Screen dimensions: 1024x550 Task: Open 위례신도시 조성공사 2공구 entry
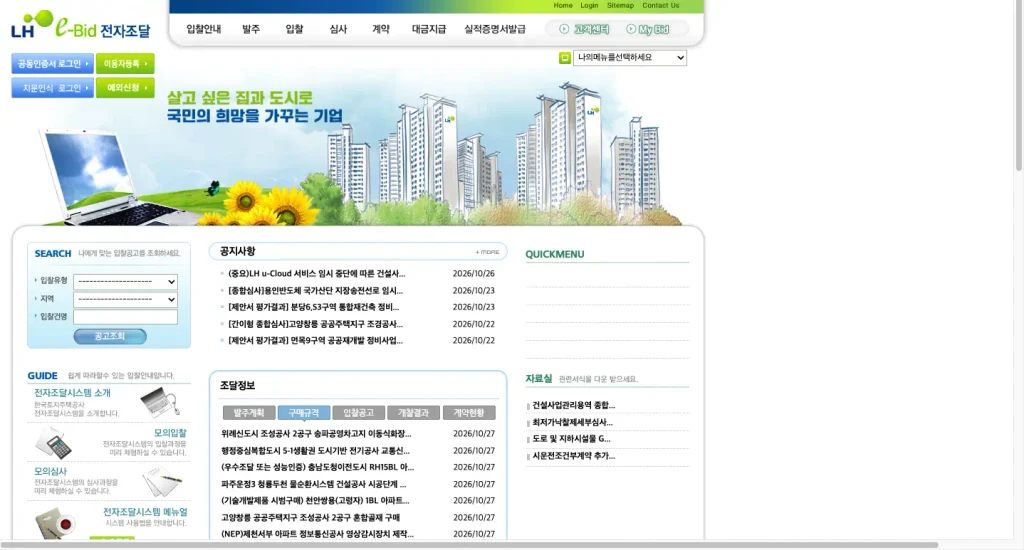[317, 434]
